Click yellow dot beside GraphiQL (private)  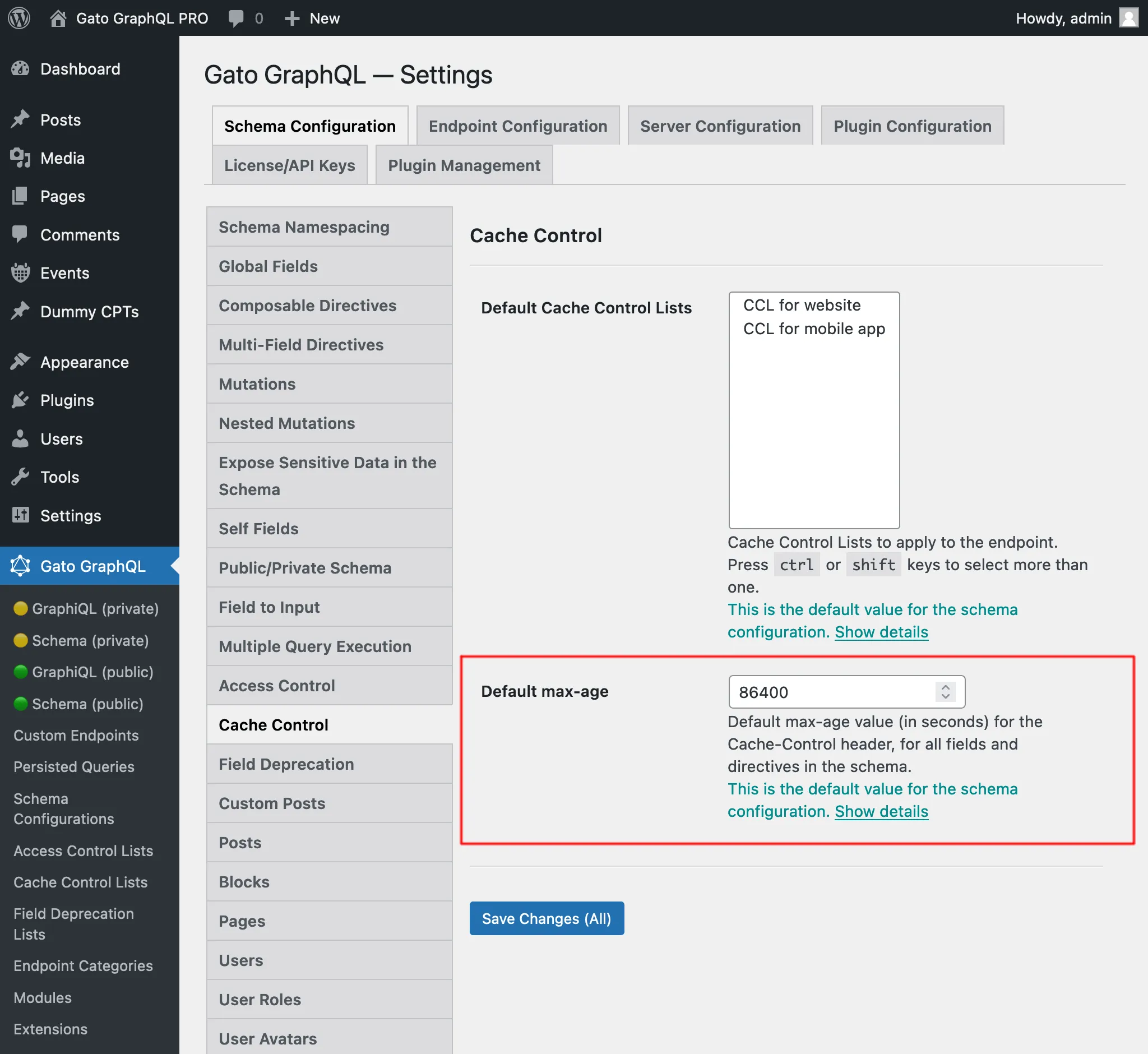pos(21,608)
